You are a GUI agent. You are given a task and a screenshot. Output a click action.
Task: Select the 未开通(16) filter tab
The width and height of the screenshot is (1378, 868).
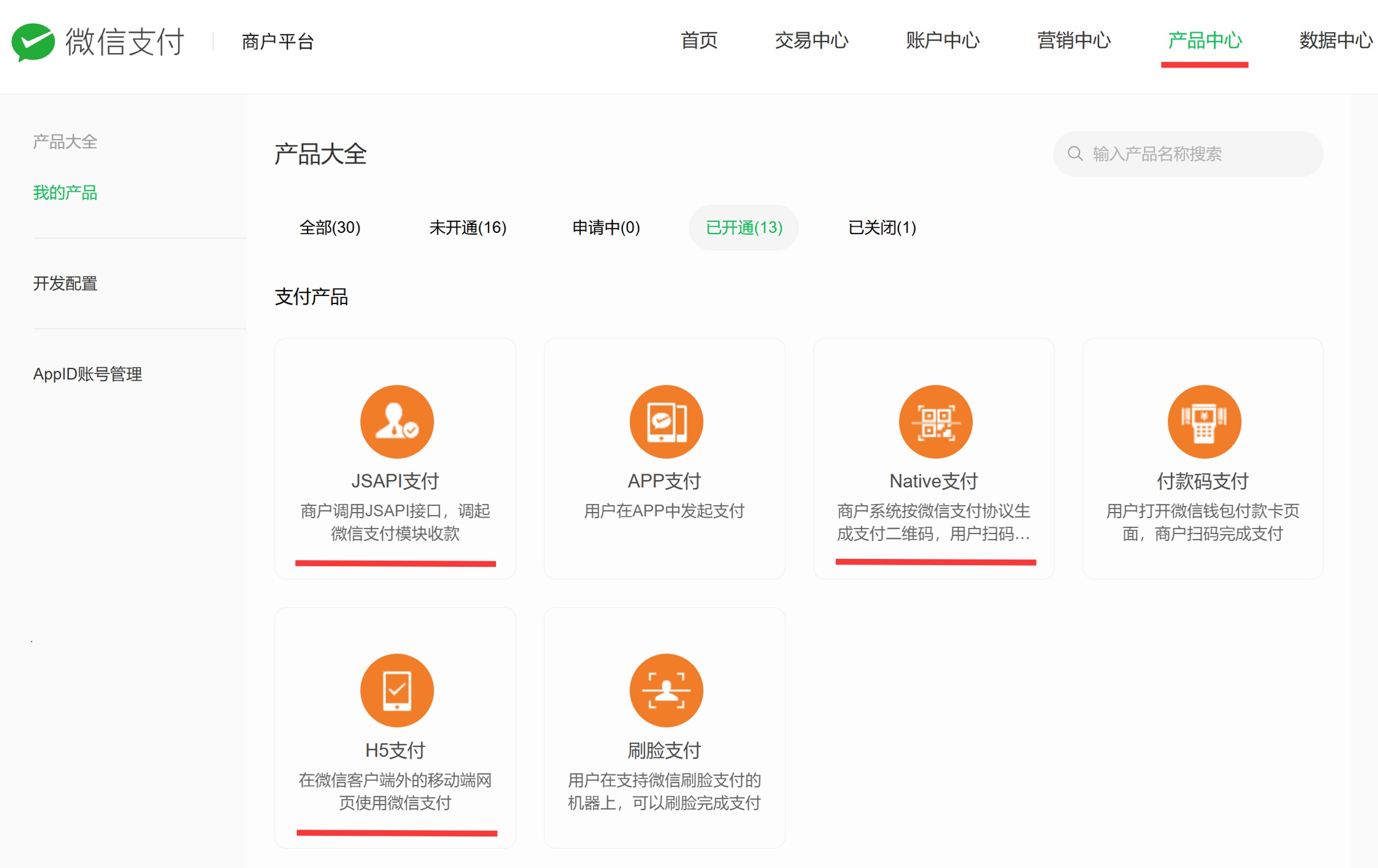[468, 228]
